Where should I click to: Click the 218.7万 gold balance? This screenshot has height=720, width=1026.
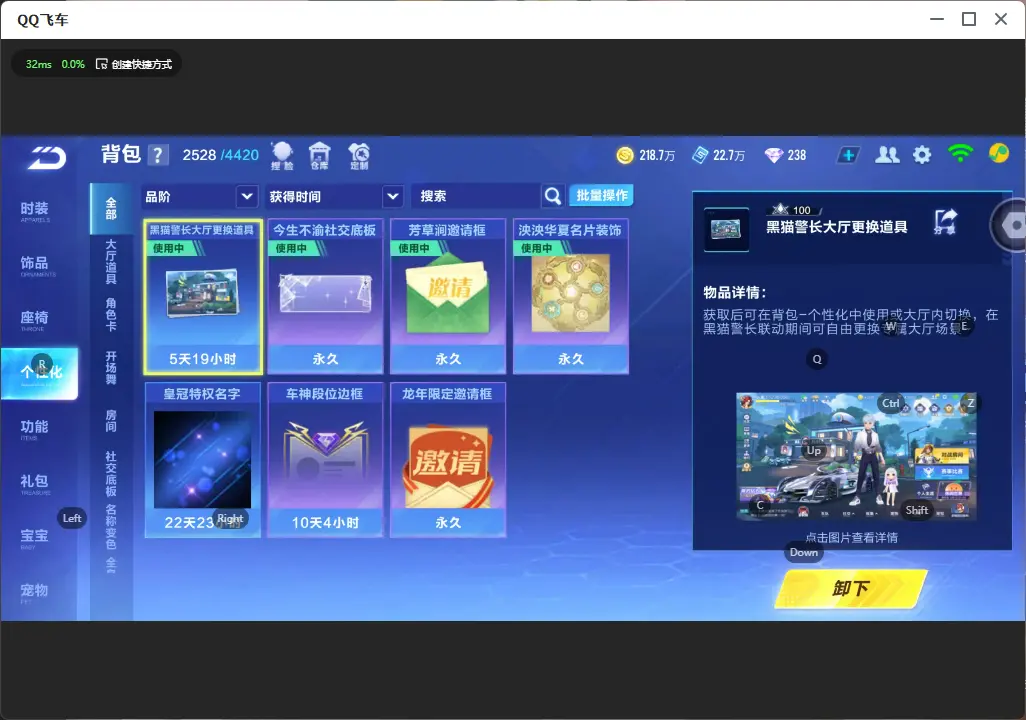[657, 155]
